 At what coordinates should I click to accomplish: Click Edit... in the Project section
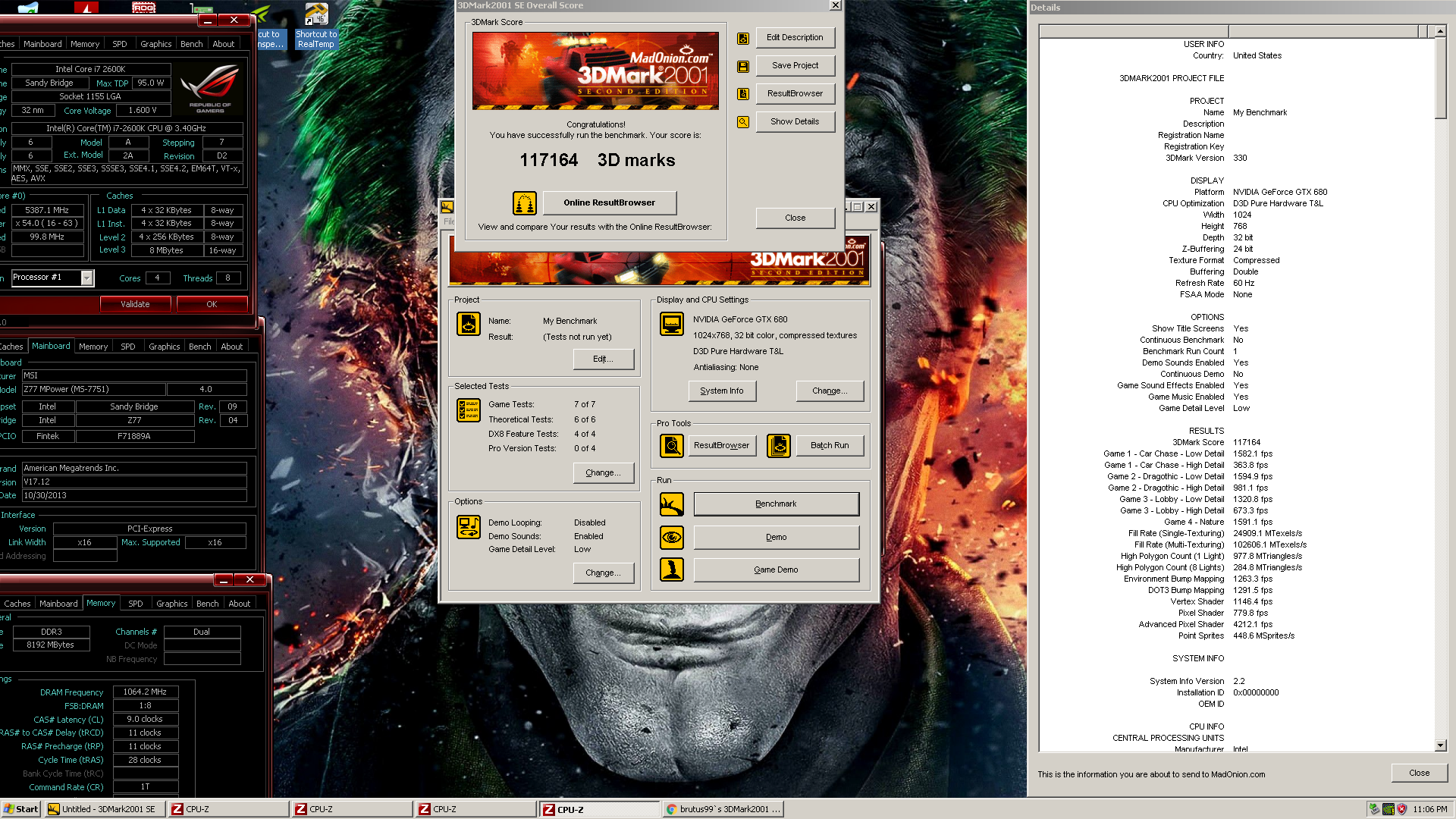[604, 359]
